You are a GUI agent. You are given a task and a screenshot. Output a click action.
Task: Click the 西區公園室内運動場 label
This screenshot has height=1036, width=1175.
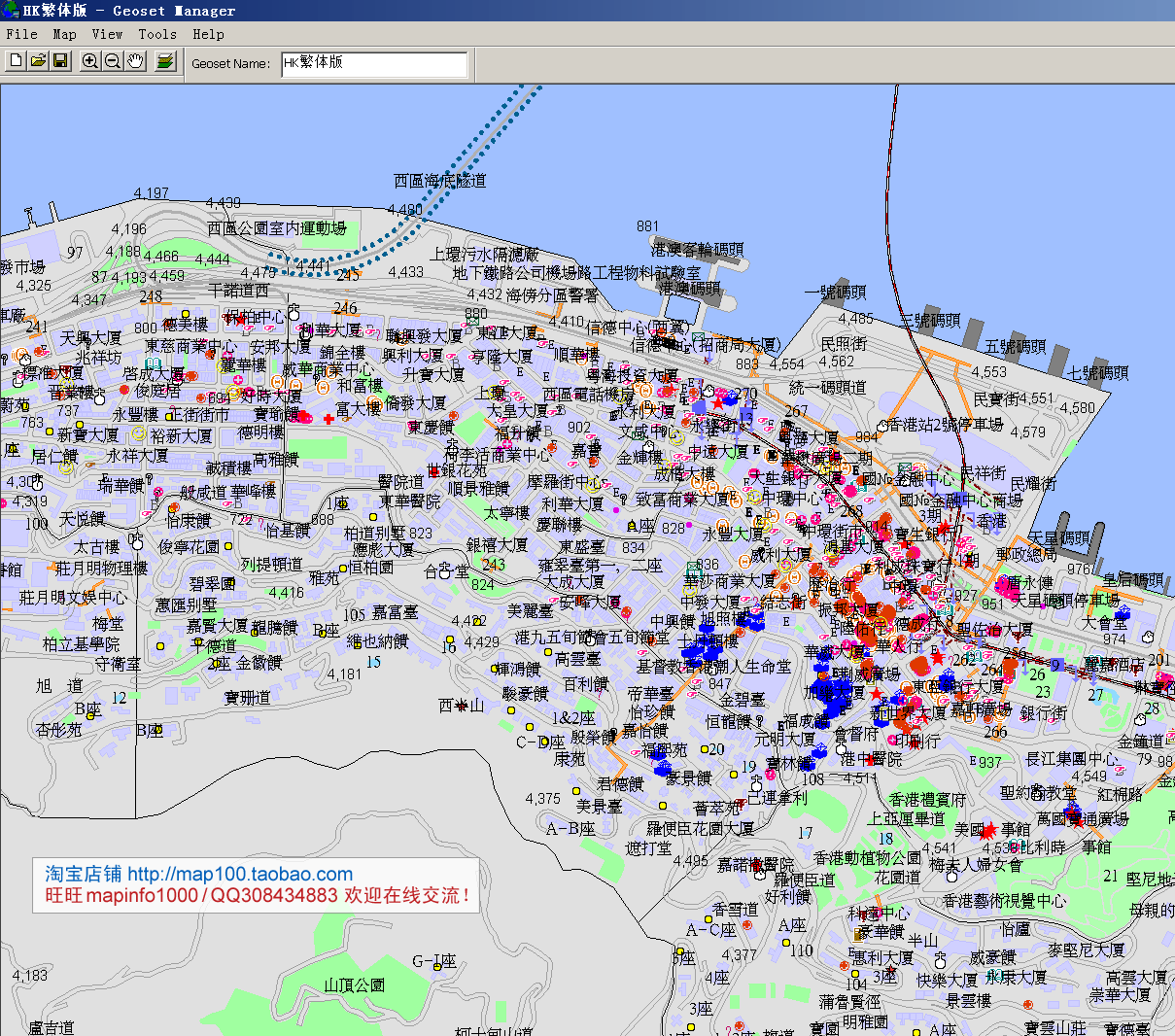tap(276, 227)
